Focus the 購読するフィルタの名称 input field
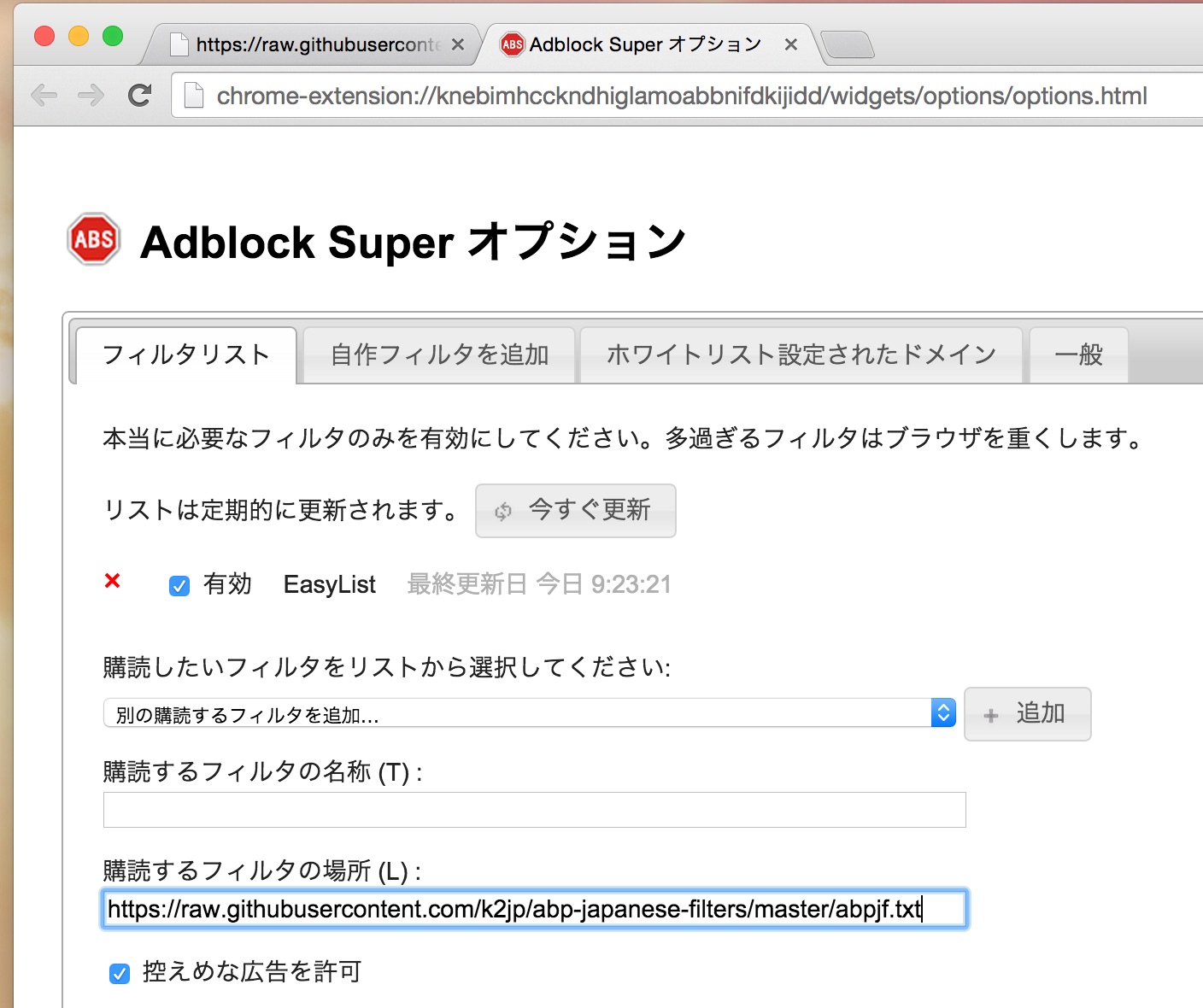 pos(535,810)
